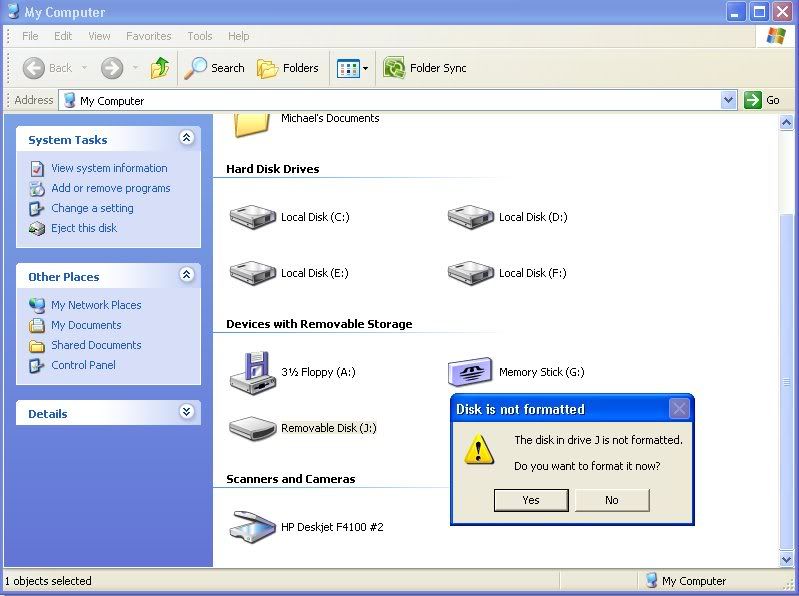Click Eject this disk link
The width and height of the screenshot is (799, 596).
[x=84, y=228]
